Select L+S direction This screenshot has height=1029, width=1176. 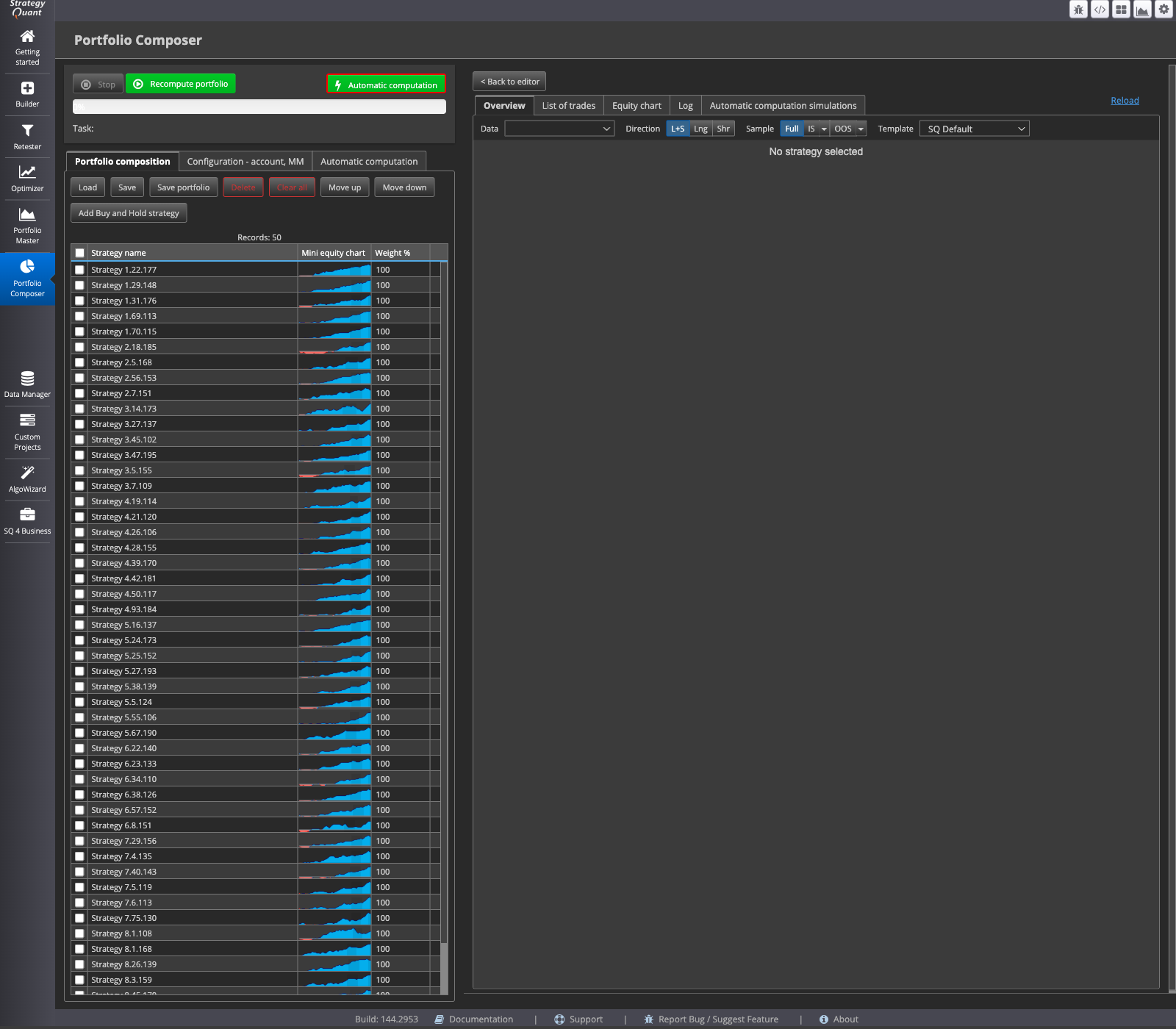point(678,129)
